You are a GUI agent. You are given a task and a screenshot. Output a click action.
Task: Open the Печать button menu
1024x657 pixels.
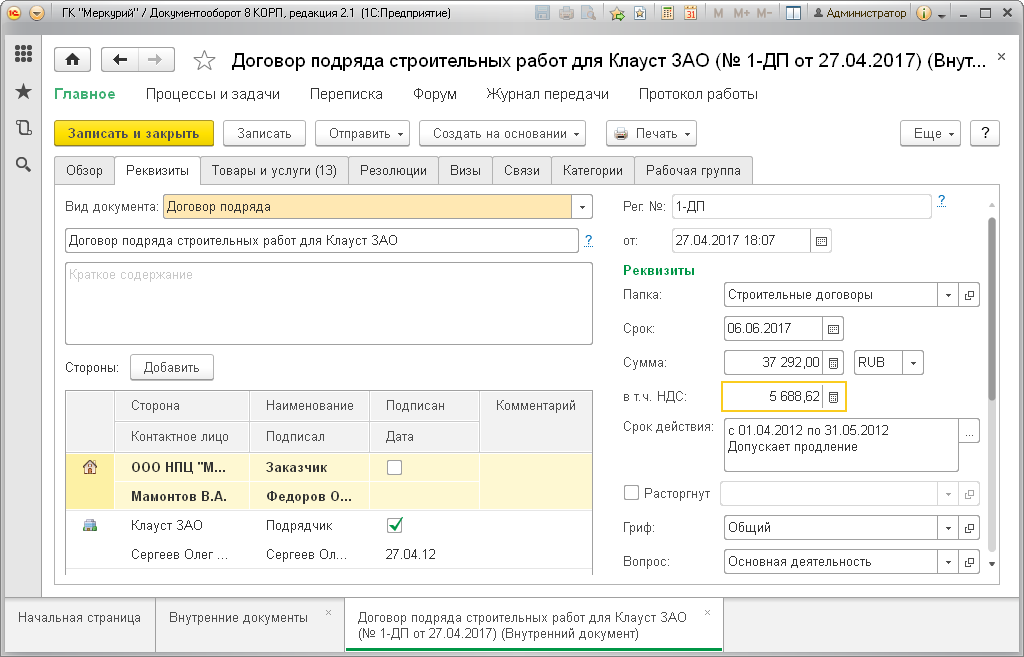point(651,133)
